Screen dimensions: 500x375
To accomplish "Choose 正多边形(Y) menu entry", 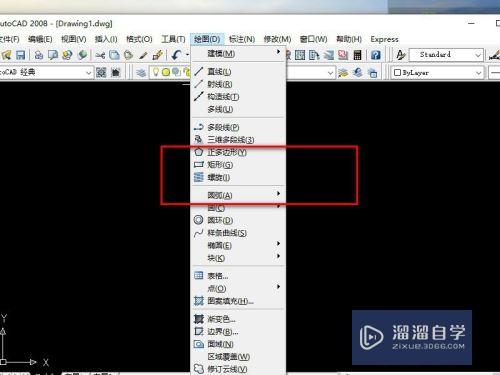I will tap(238, 152).
